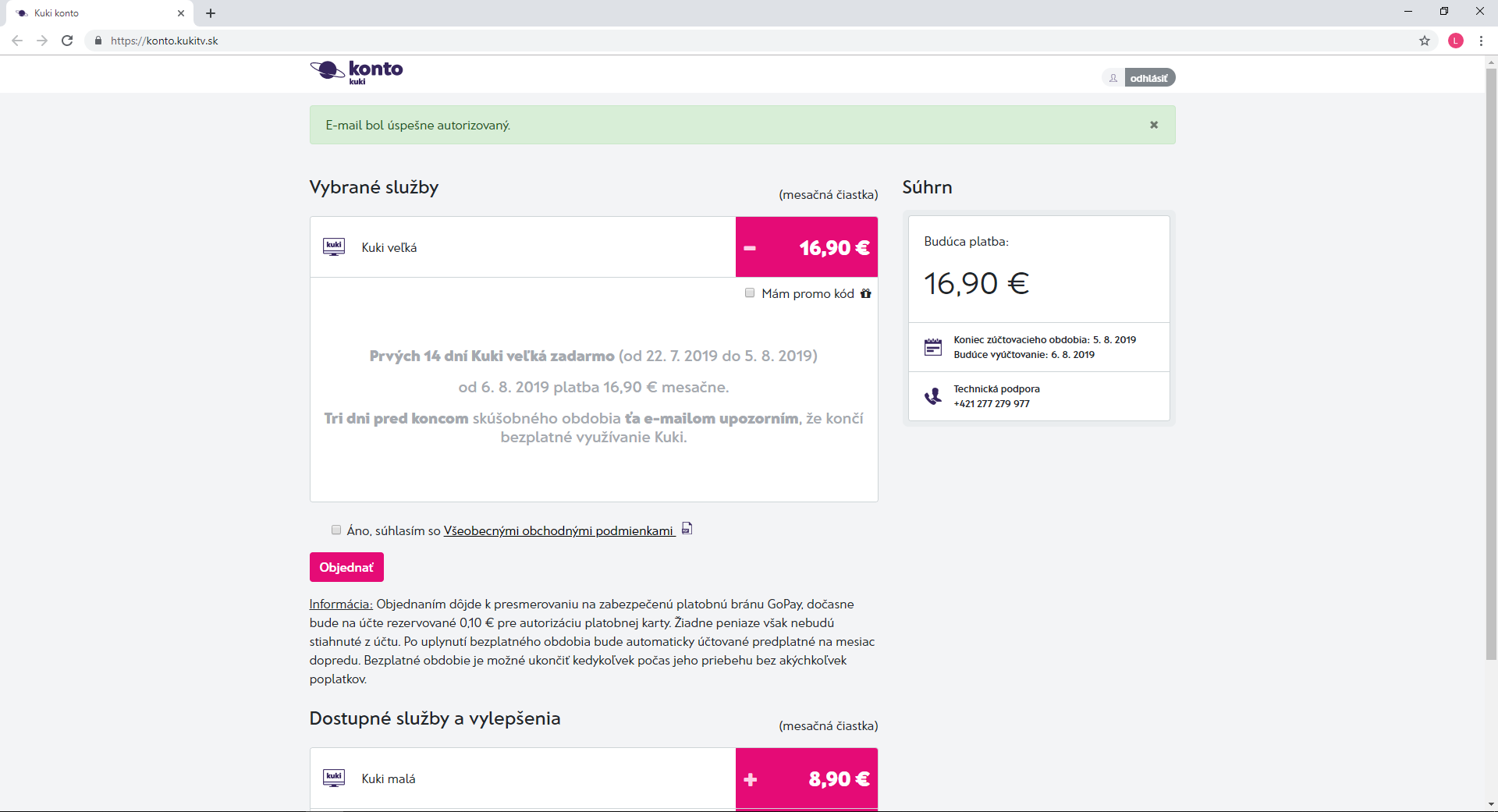Click the padlock site security icon
Image resolution: width=1498 pixels, height=812 pixels.
pyautogui.click(x=98, y=41)
